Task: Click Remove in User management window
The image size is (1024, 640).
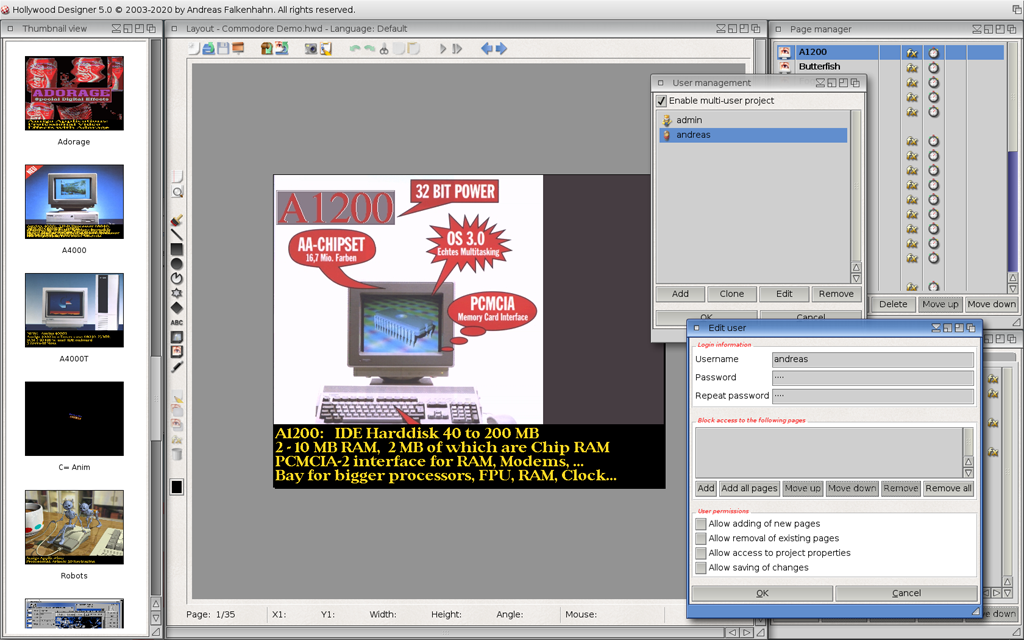Action: click(x=836, y=294)
